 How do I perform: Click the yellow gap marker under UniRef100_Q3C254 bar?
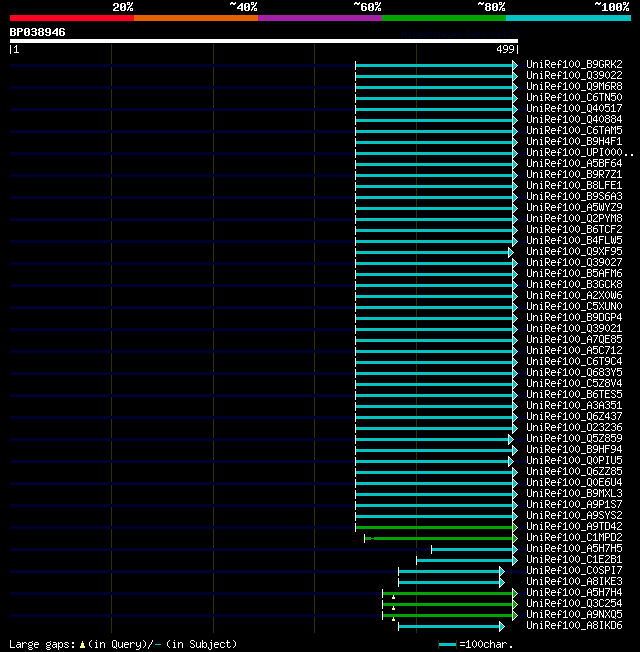tap(393, 608)
